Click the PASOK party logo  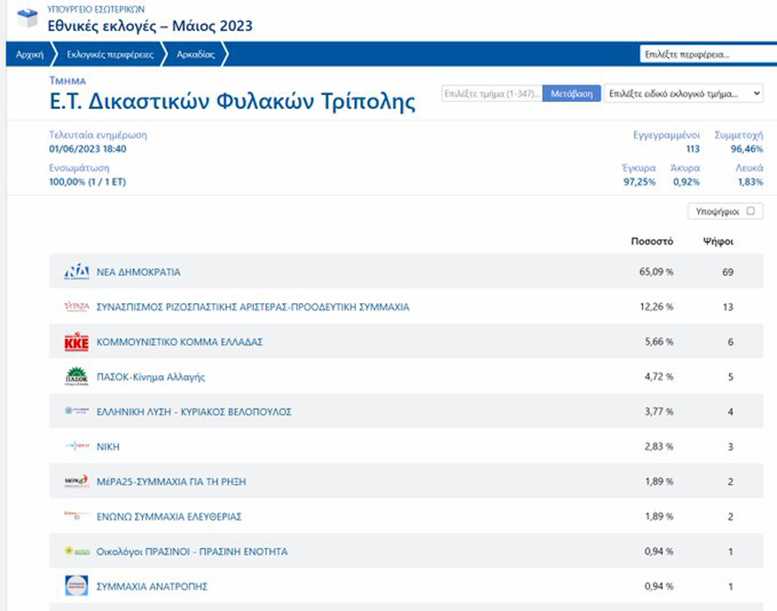click(x=77, y=377)
